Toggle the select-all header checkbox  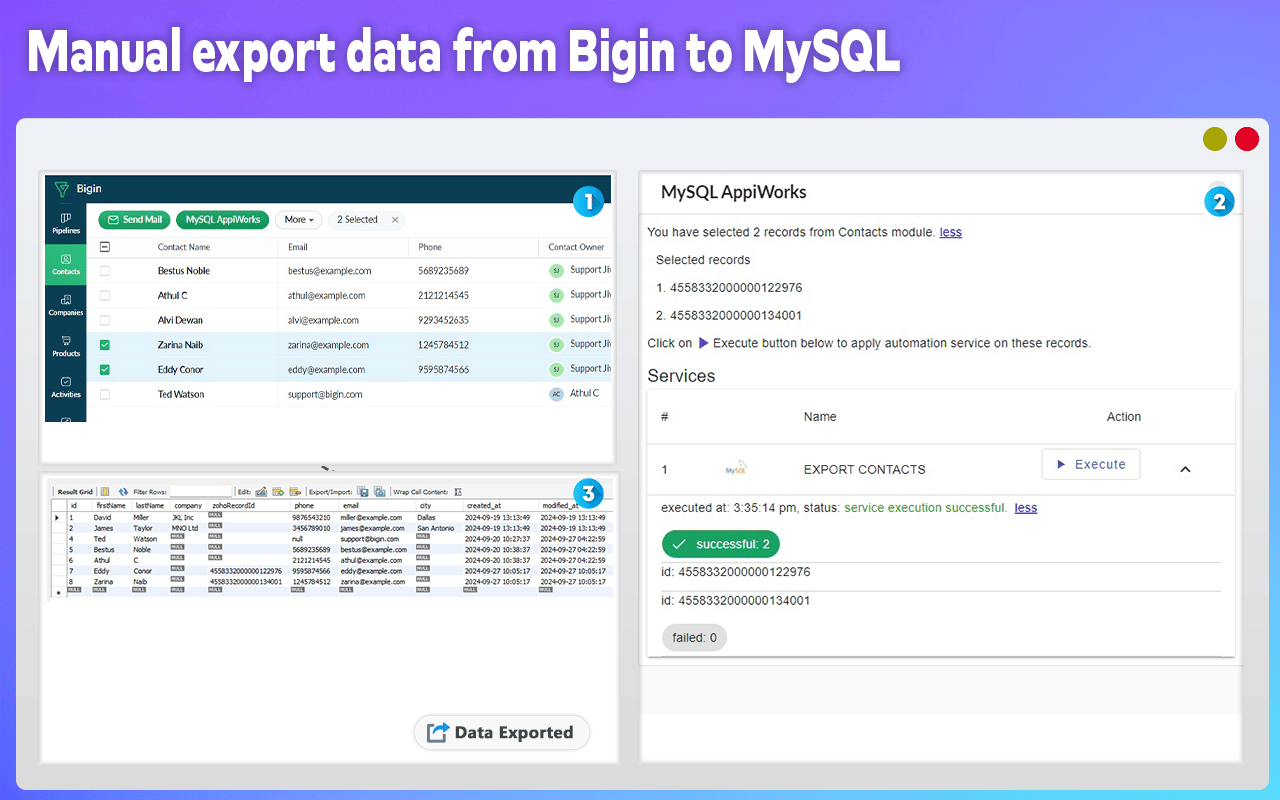[105, 247]
